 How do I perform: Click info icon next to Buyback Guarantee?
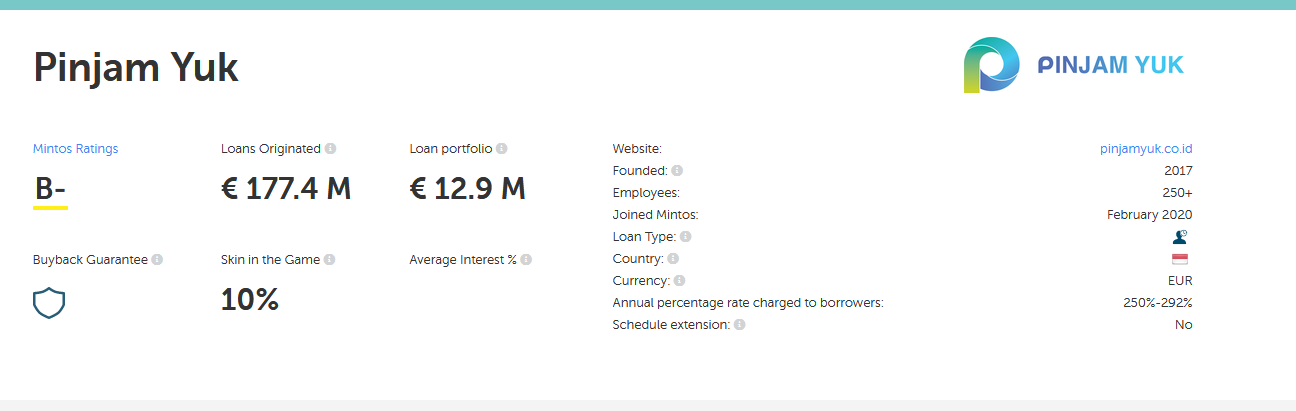point(157,260)
